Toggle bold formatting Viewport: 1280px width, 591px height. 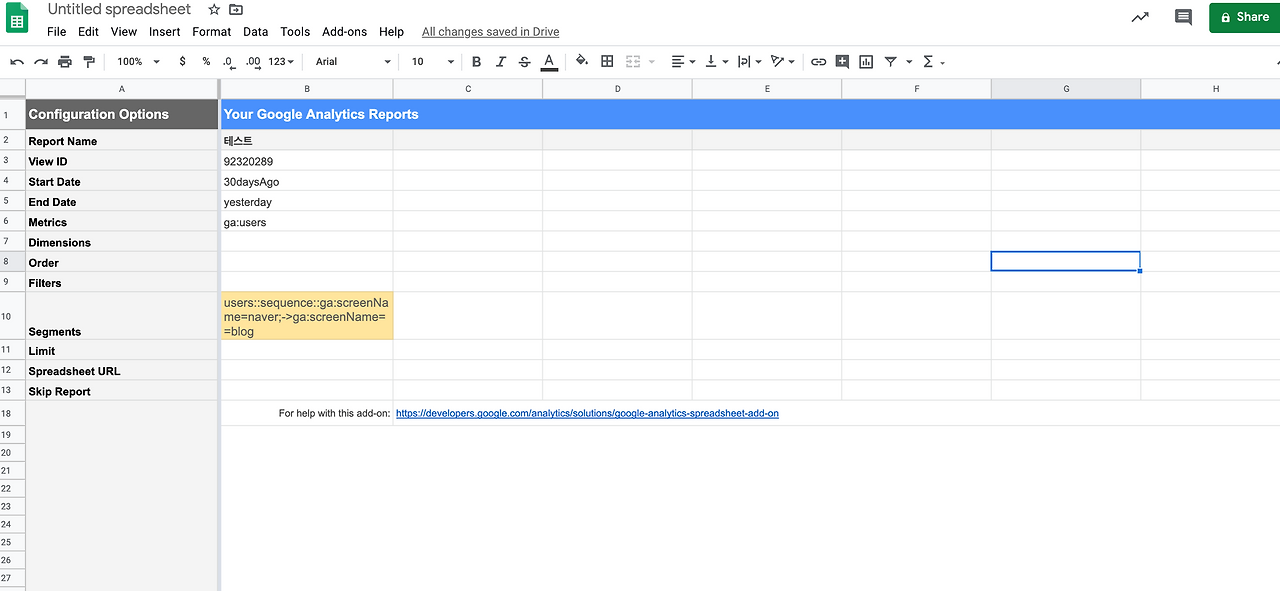tap(476, 62)
